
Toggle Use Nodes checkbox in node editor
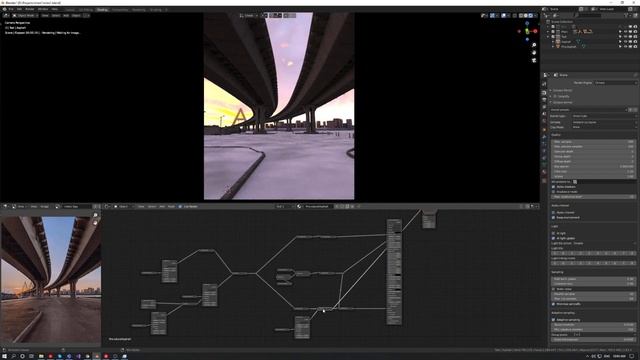click(180, 207)
